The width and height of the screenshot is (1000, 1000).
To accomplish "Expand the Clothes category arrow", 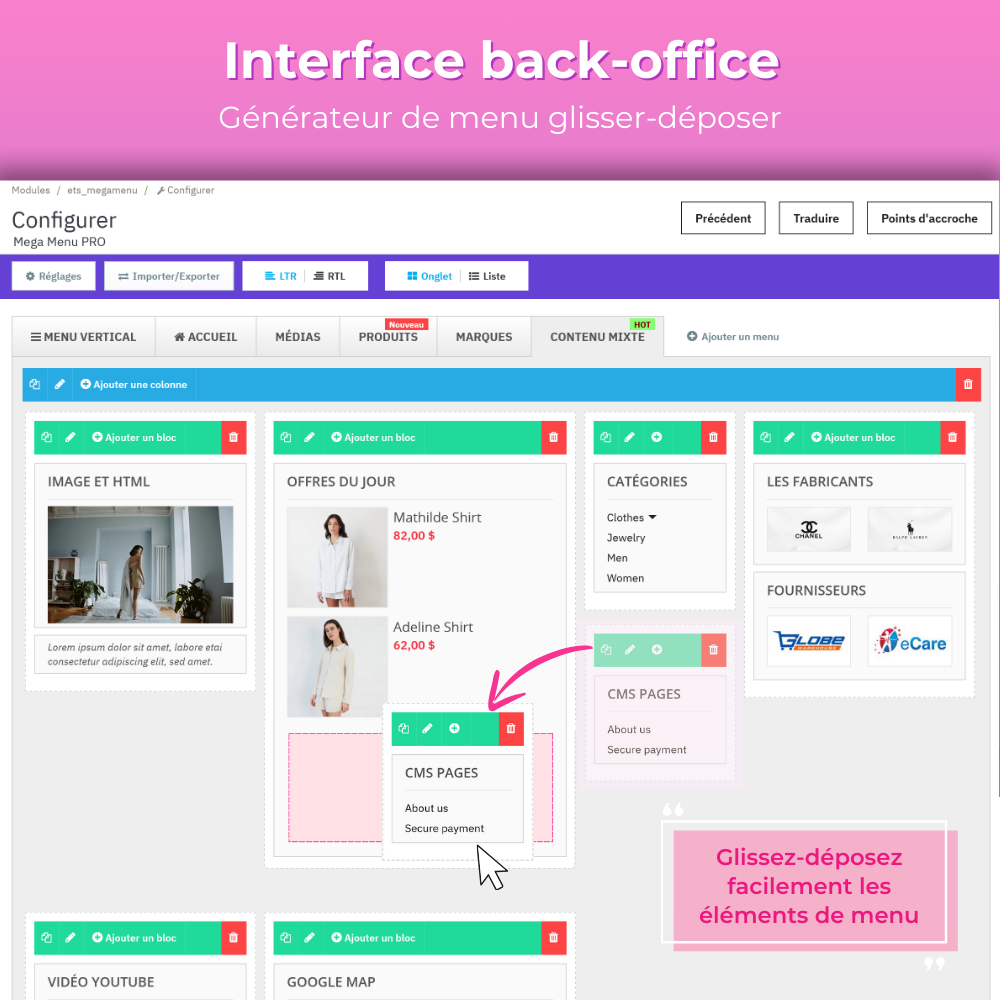I will [653, 517].
